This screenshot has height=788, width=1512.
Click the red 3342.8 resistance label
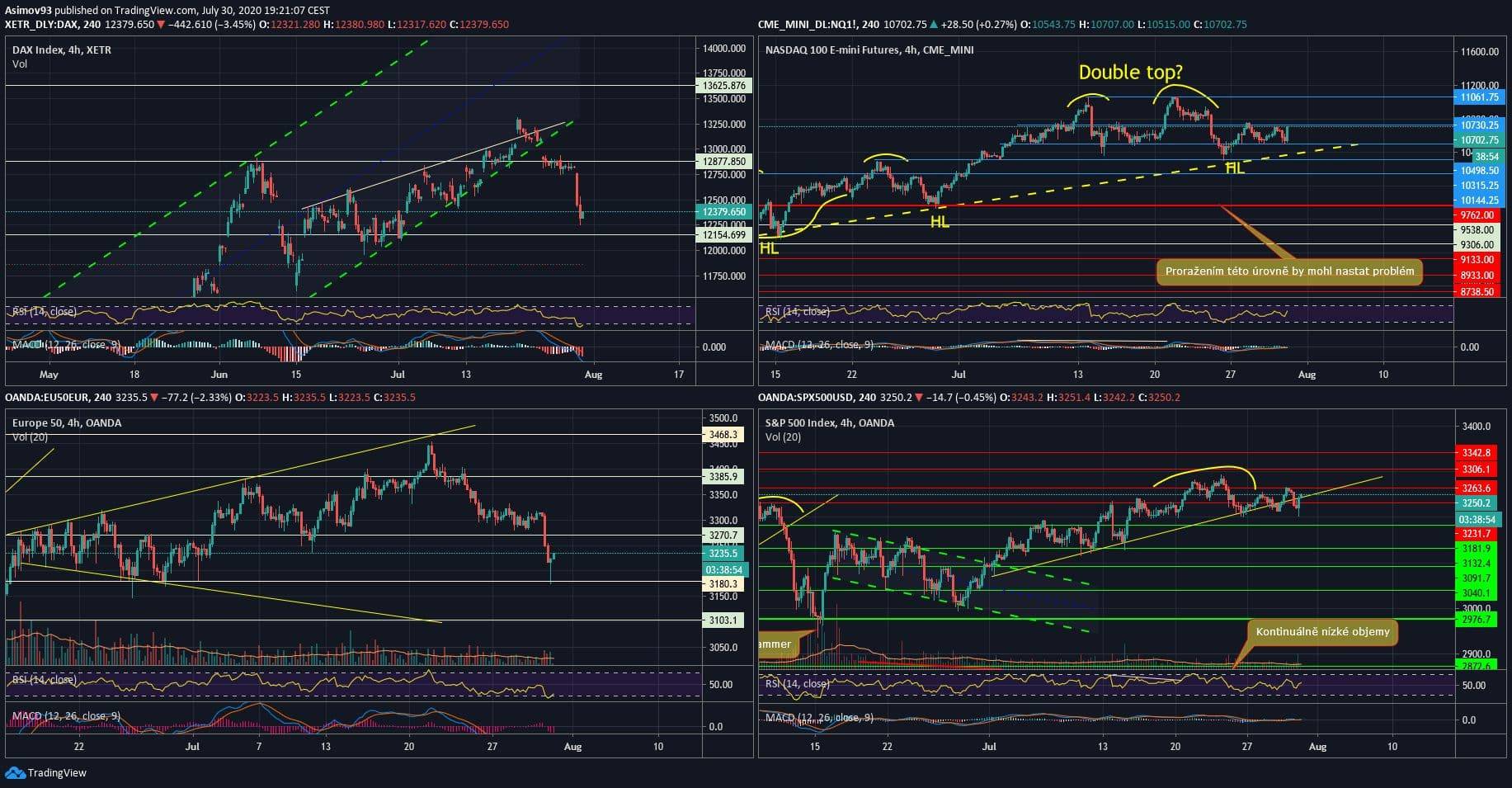tap(1477, 453)
